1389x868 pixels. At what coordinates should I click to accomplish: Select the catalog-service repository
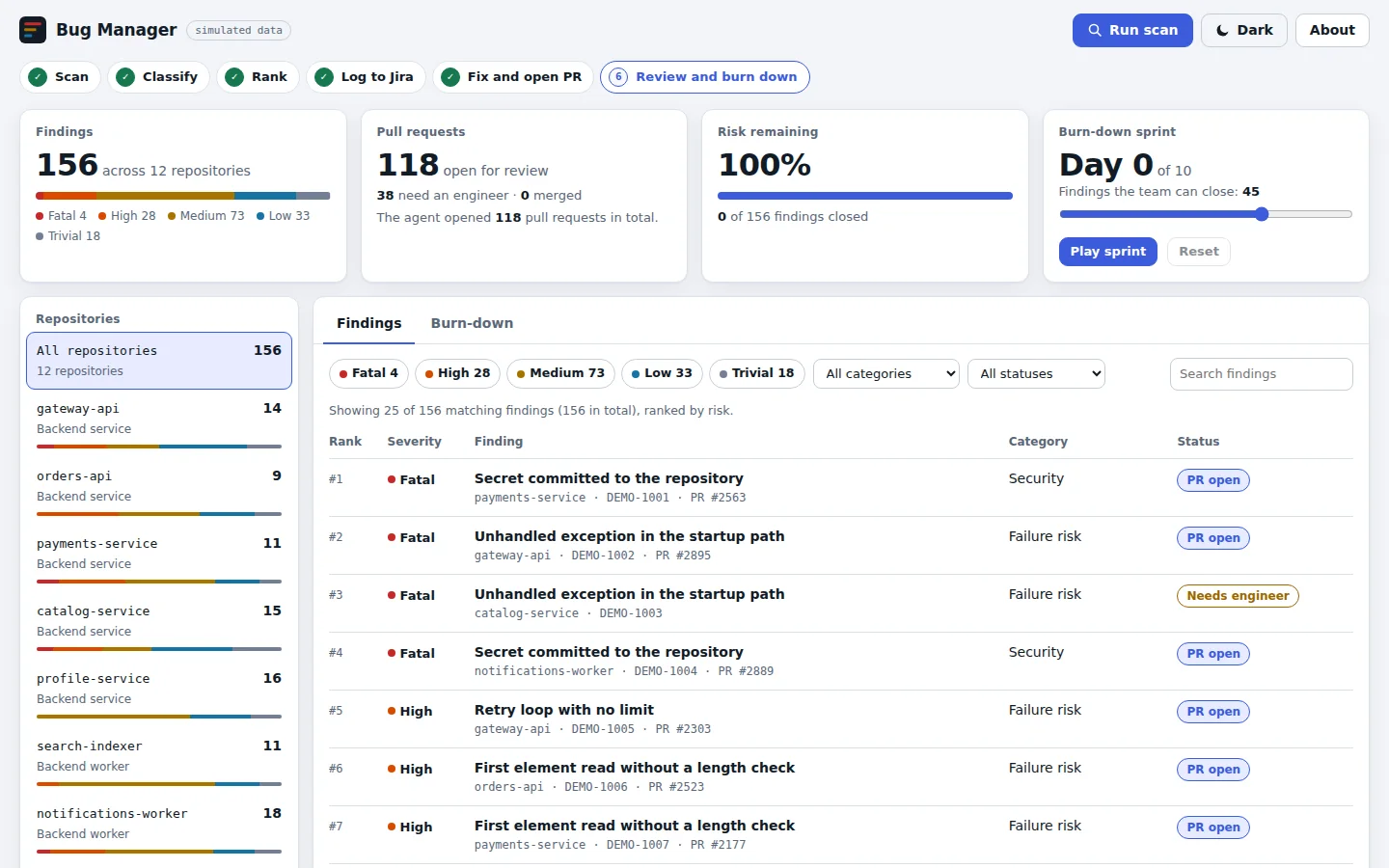click(x=159, y=626)
